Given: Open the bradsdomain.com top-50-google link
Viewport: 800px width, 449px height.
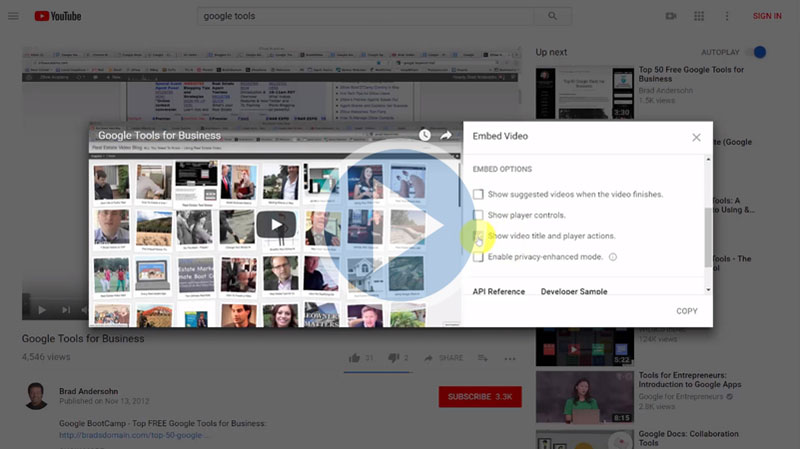Looking at the screenshot, I should [x=135, y=435].
